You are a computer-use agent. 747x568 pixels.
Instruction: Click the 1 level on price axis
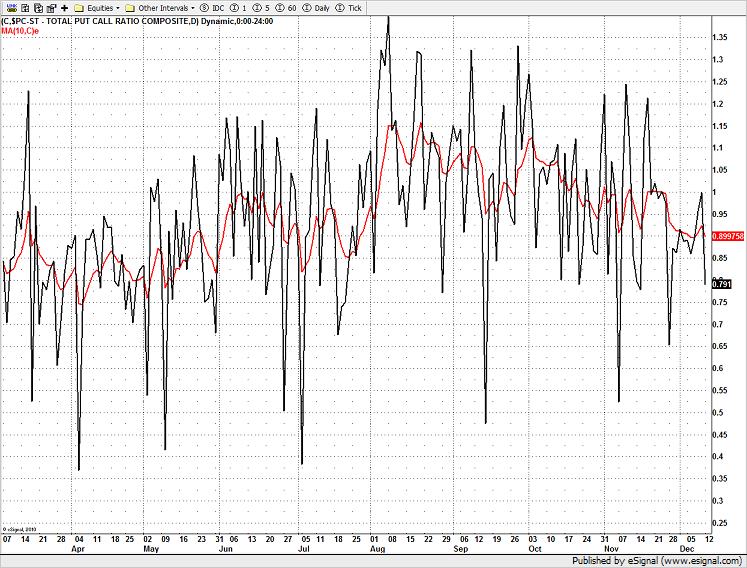[x=714, y=192]
